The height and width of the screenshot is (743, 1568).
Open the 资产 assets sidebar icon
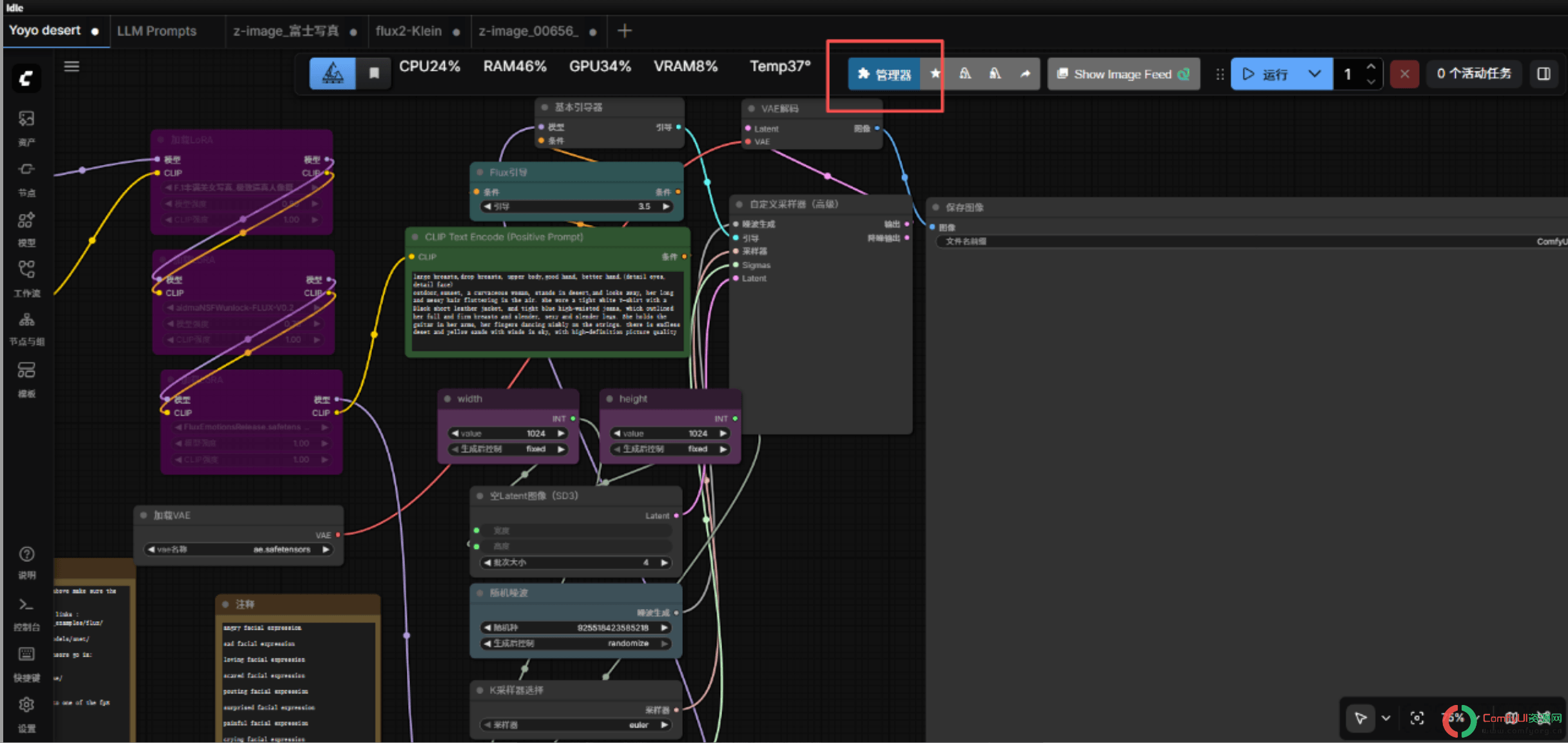click(x=26, y=128)
